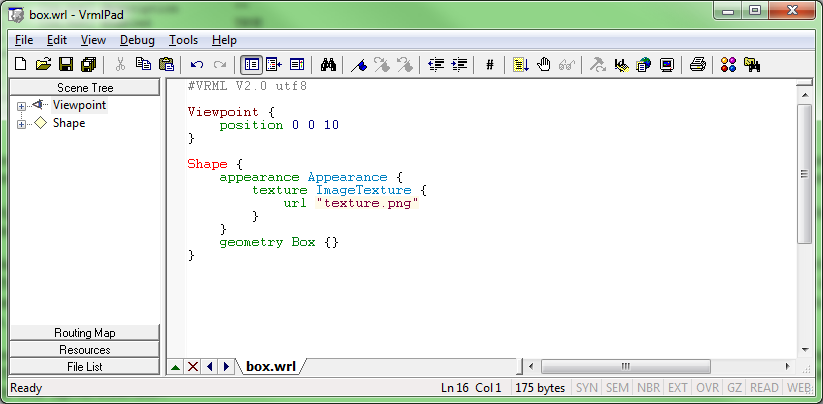
Task: Expand the Shape node in scene tree
Action: [x=21, y=124]
